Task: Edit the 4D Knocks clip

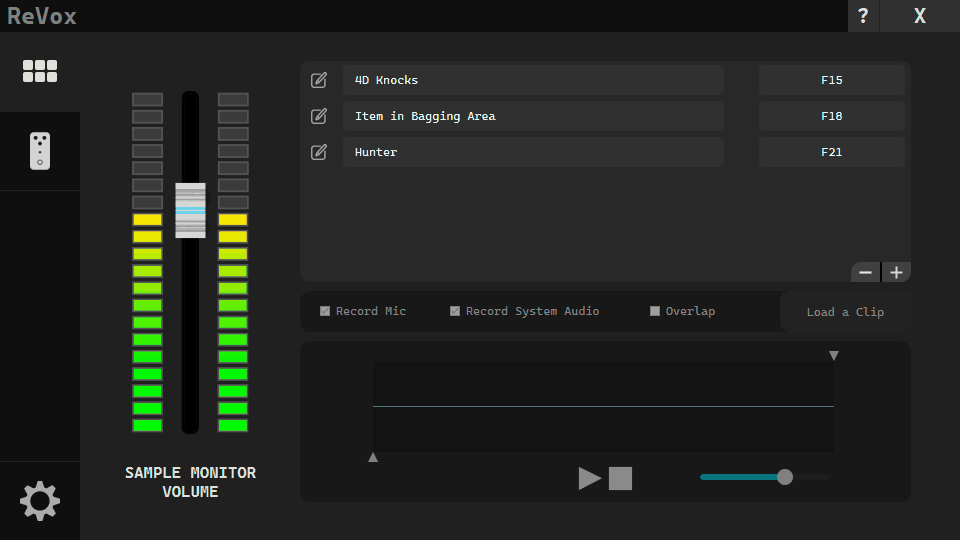Action: click(x=319, y=80)
